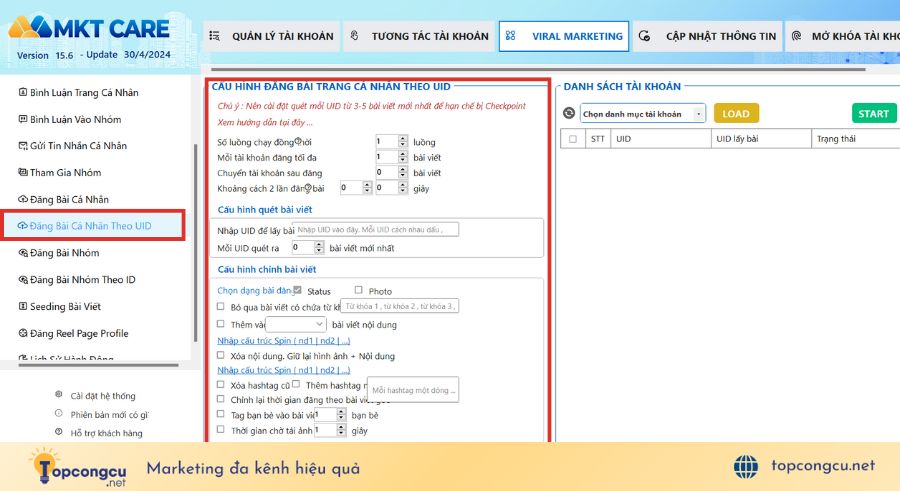Viewport: 900px width, 491px height.
Task: Click Mỗi UID quét ra spinner
Action: click(x=308, y=248)
